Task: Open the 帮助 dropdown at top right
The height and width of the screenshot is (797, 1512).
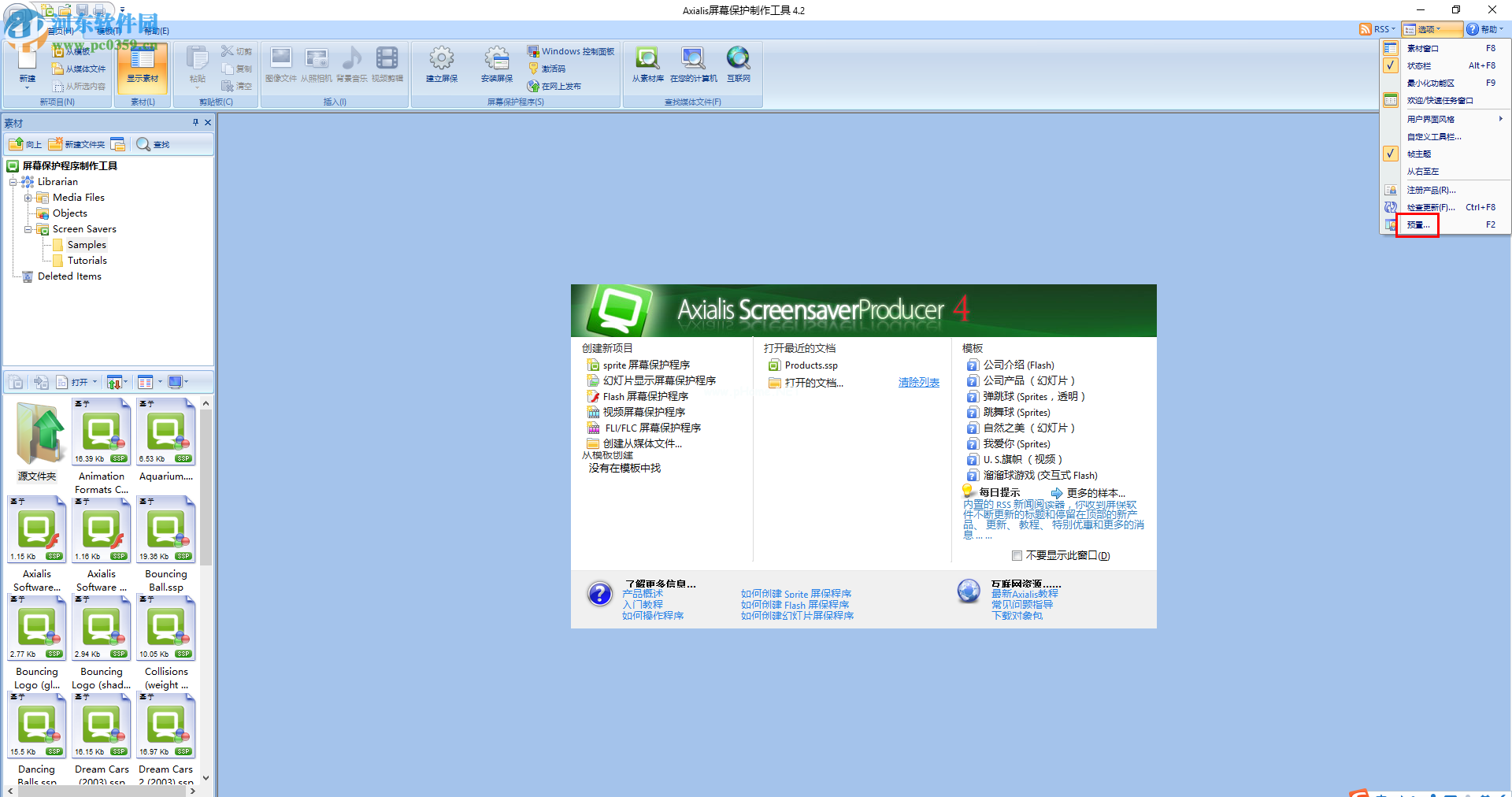Action: pyautogui.click(x=1485, y=29)
